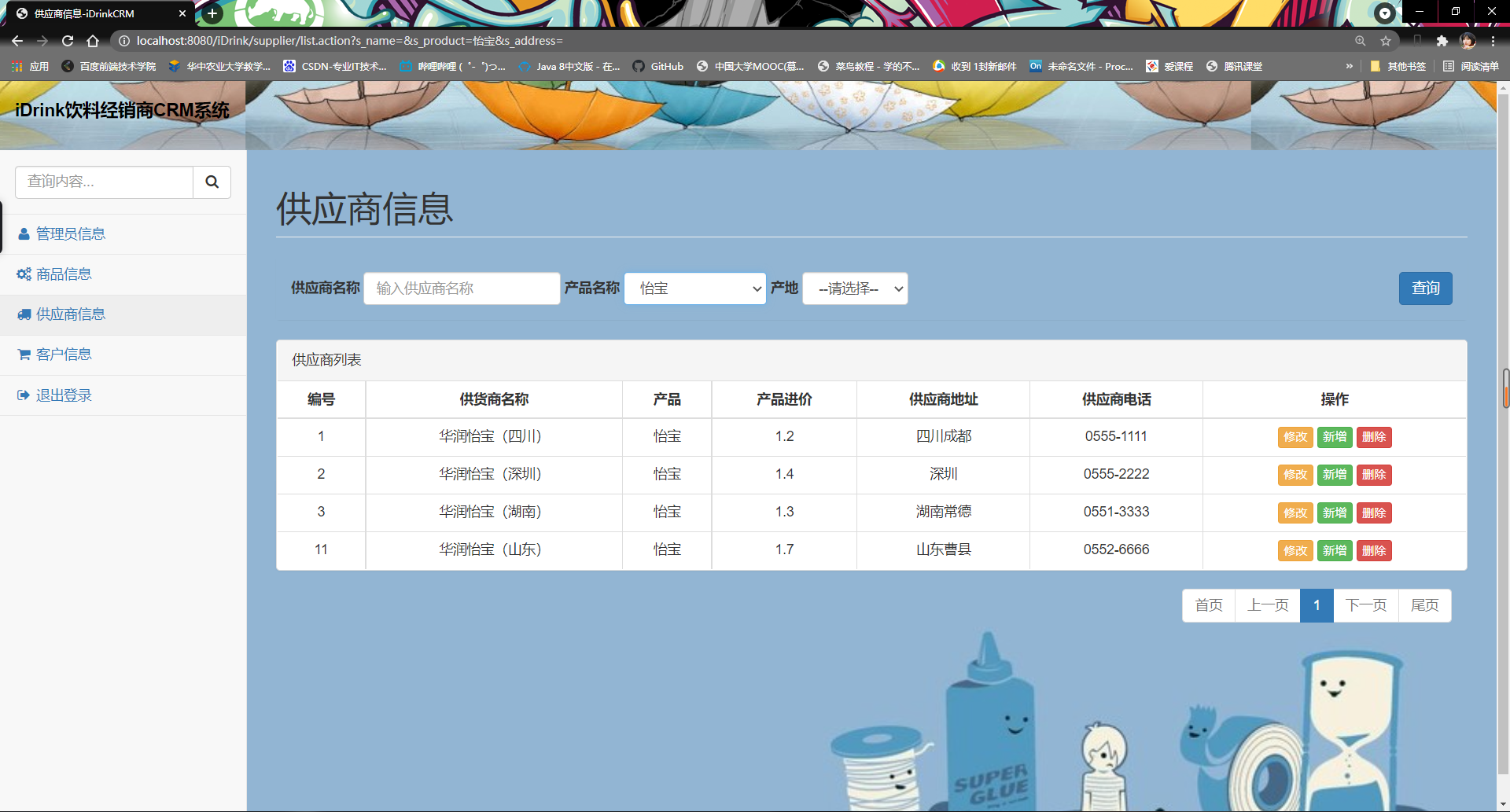Open the browser extensions puzzle icon

[x=1443, y=41]
